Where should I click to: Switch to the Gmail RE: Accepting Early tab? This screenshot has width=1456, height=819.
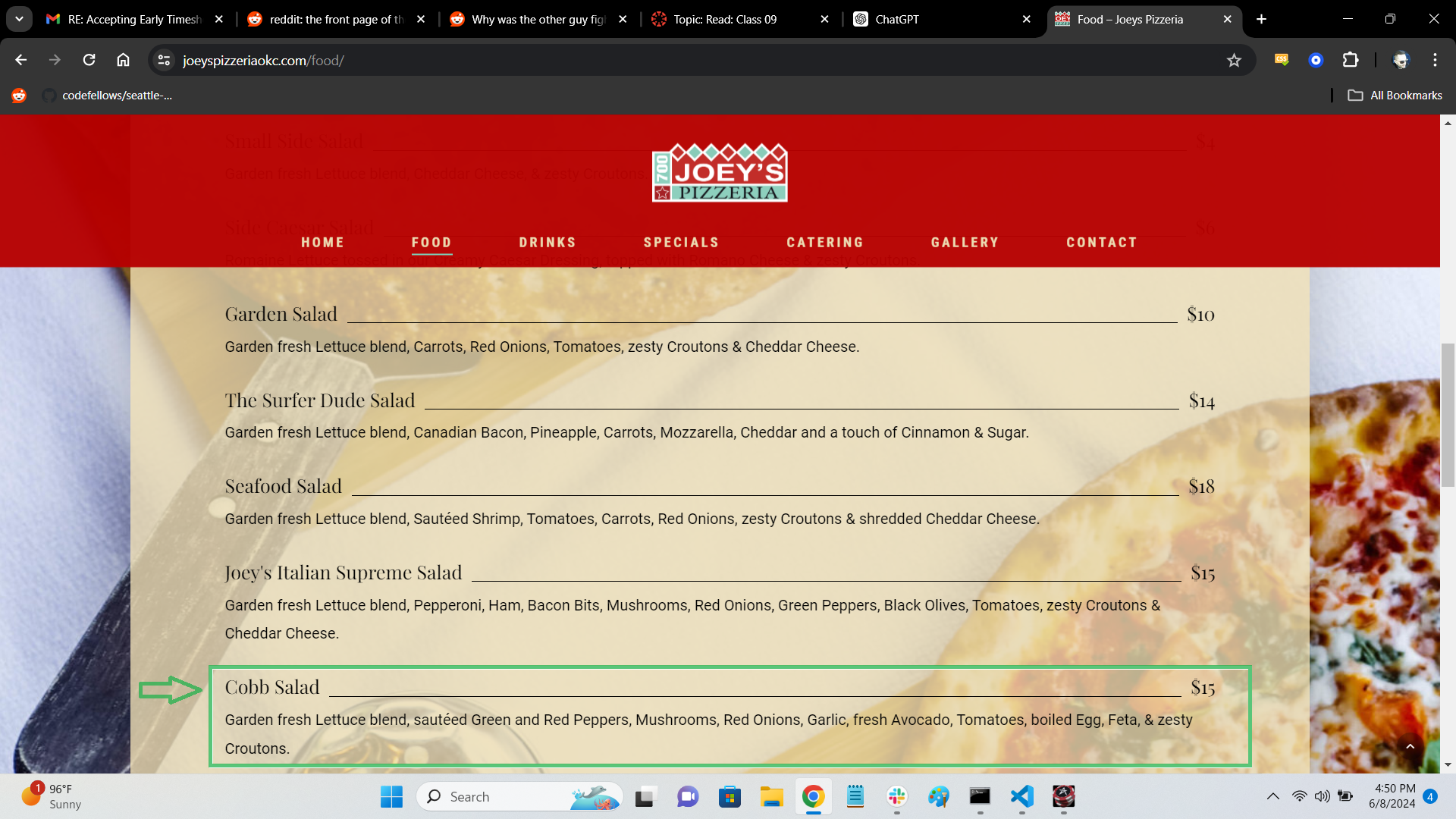click(133, 19)
